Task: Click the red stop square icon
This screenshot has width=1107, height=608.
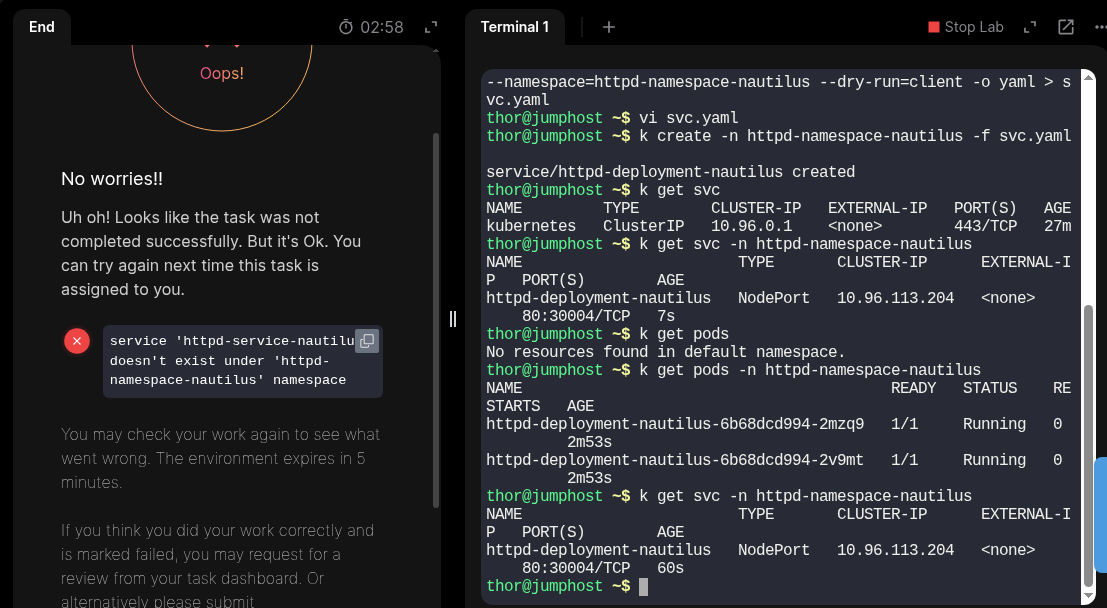Action: [x=934, y=27]
